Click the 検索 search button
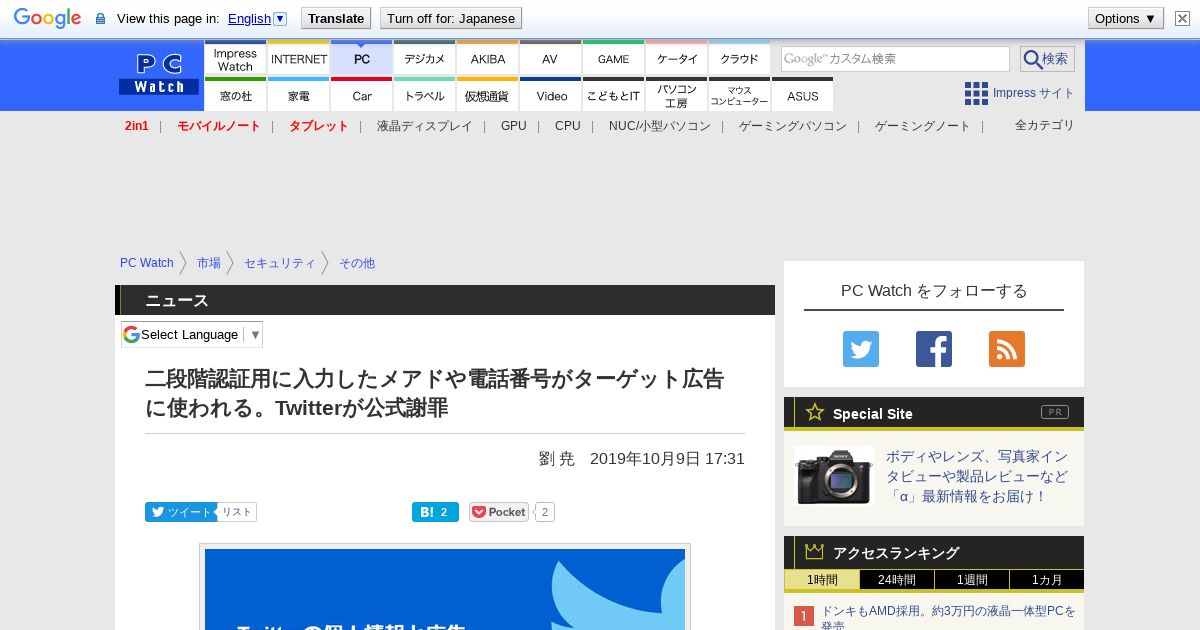 tap(1047, 59)
